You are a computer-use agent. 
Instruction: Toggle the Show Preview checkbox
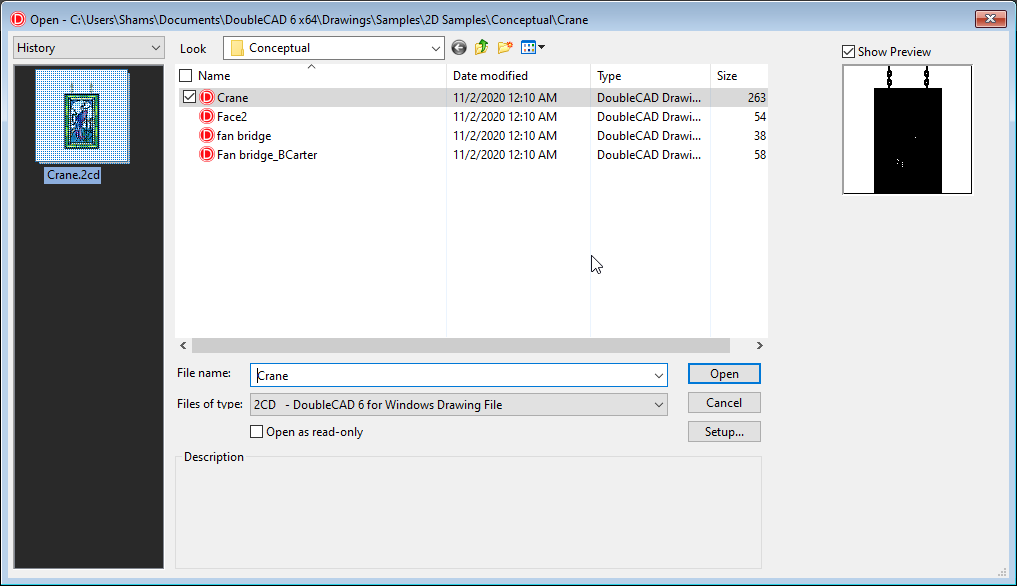coord(848,51)
